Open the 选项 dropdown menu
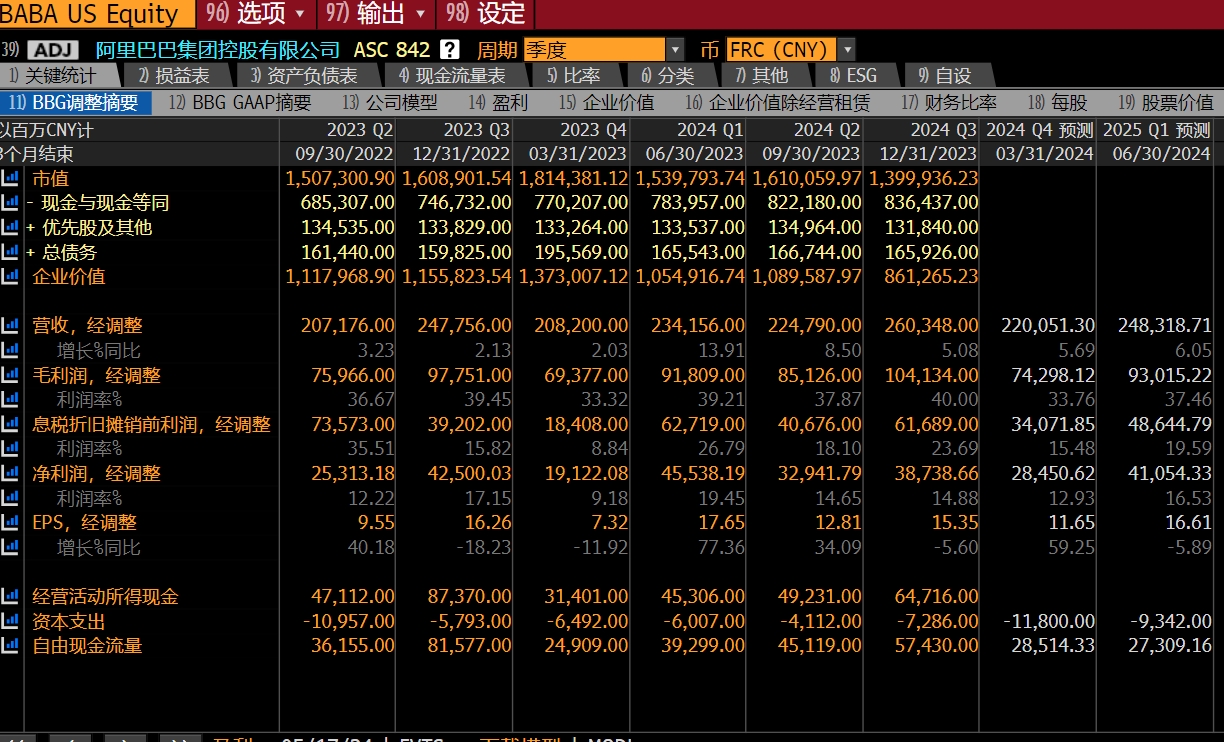 click(x=257, y=14)
